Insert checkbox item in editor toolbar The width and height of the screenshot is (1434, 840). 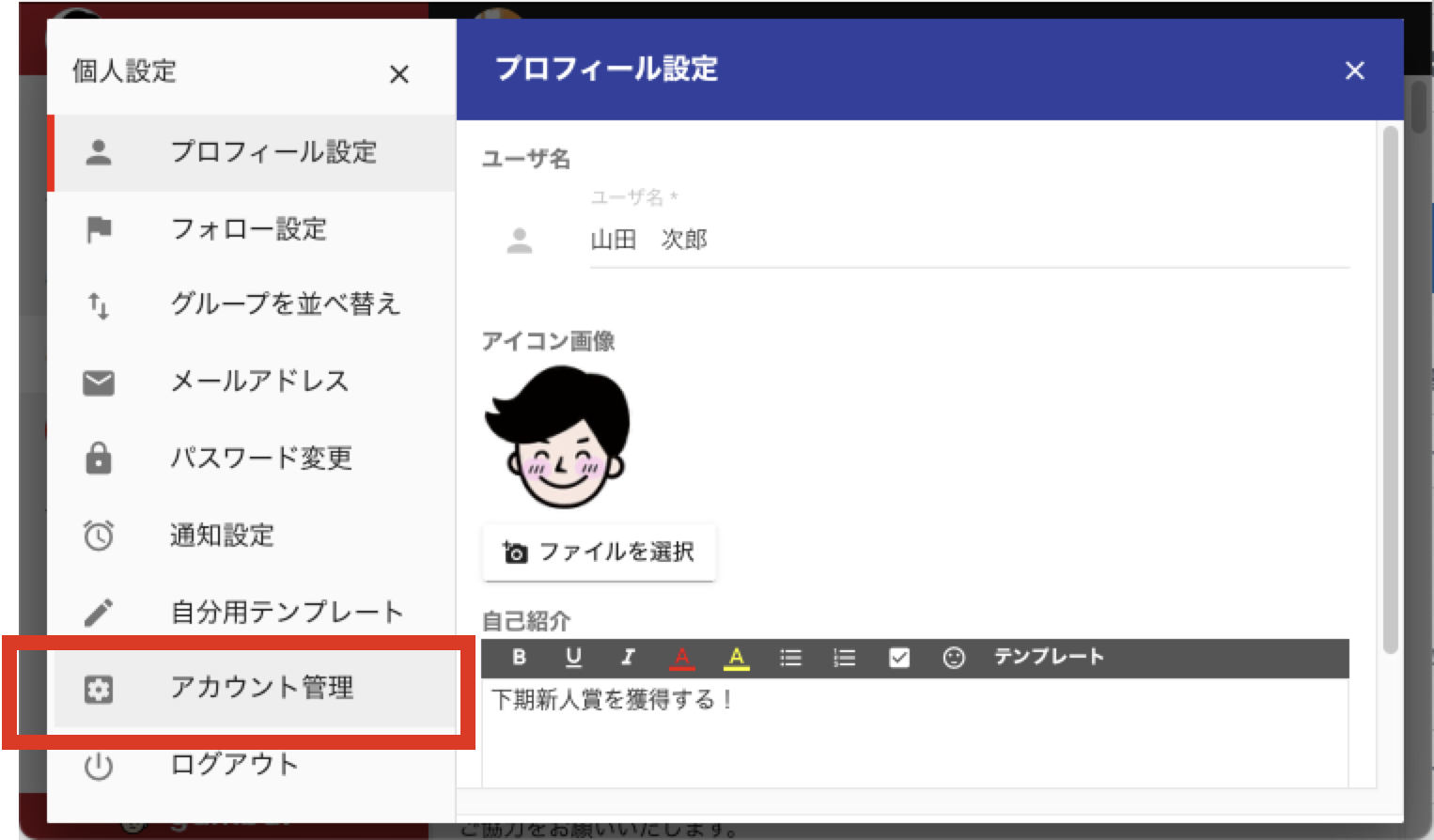899,658
